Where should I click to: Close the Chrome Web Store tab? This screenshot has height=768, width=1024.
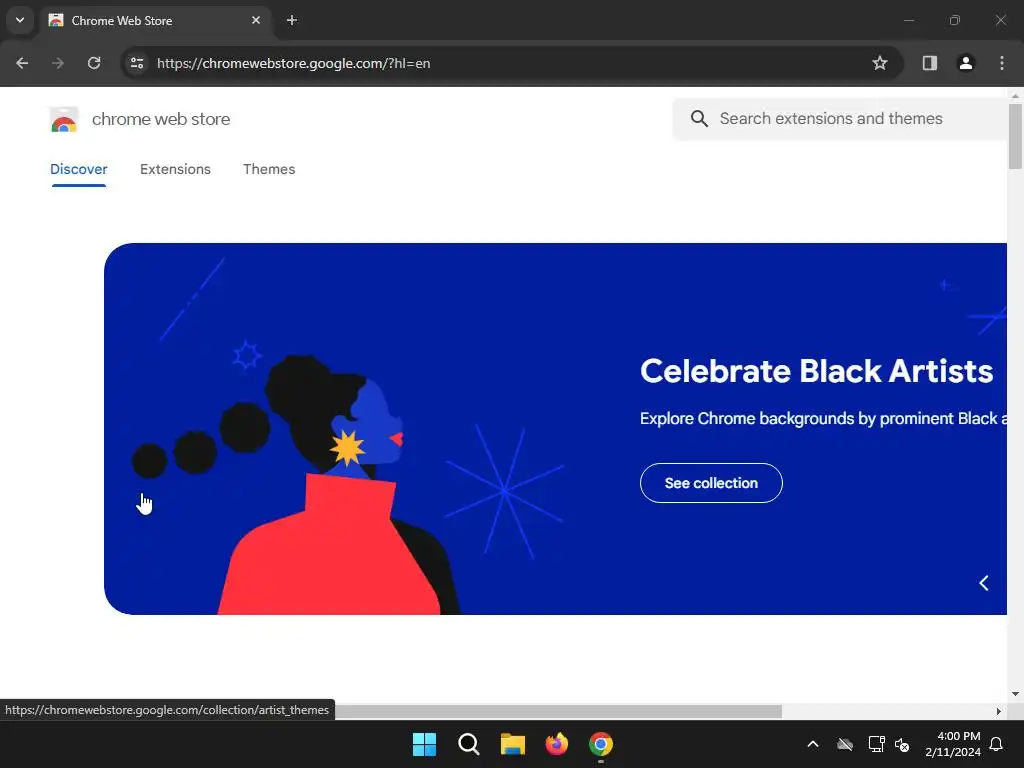click(x=256, y=21)
